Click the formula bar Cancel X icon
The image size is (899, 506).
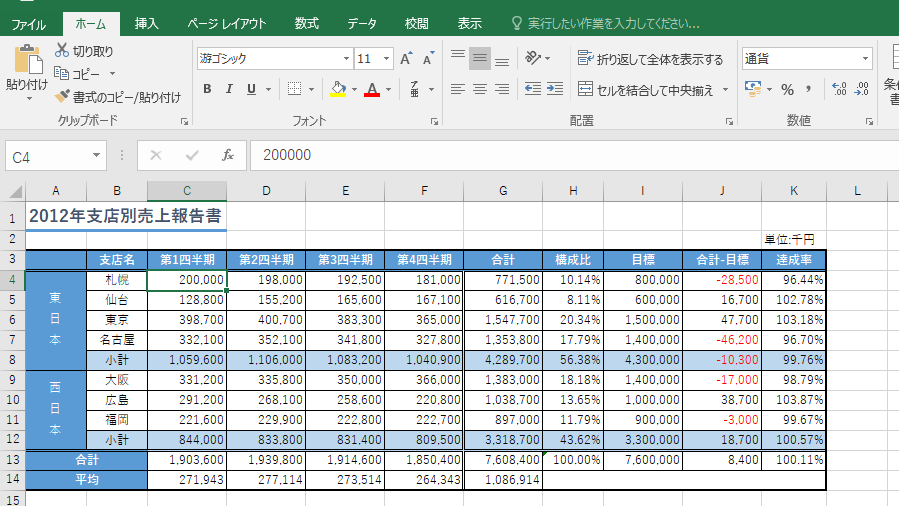[156, 155]
